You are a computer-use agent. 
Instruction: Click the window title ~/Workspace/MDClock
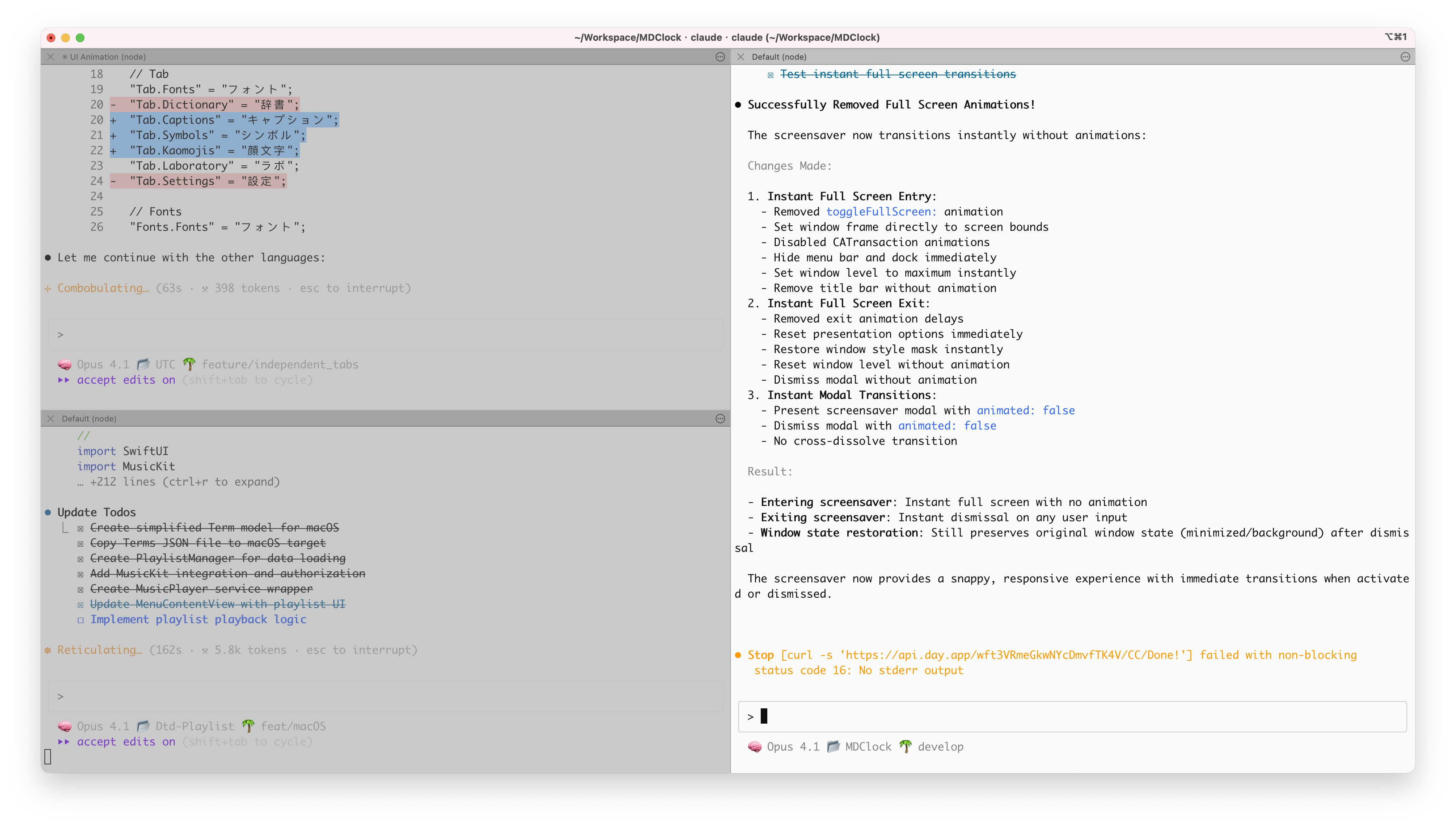pos(727,37)
